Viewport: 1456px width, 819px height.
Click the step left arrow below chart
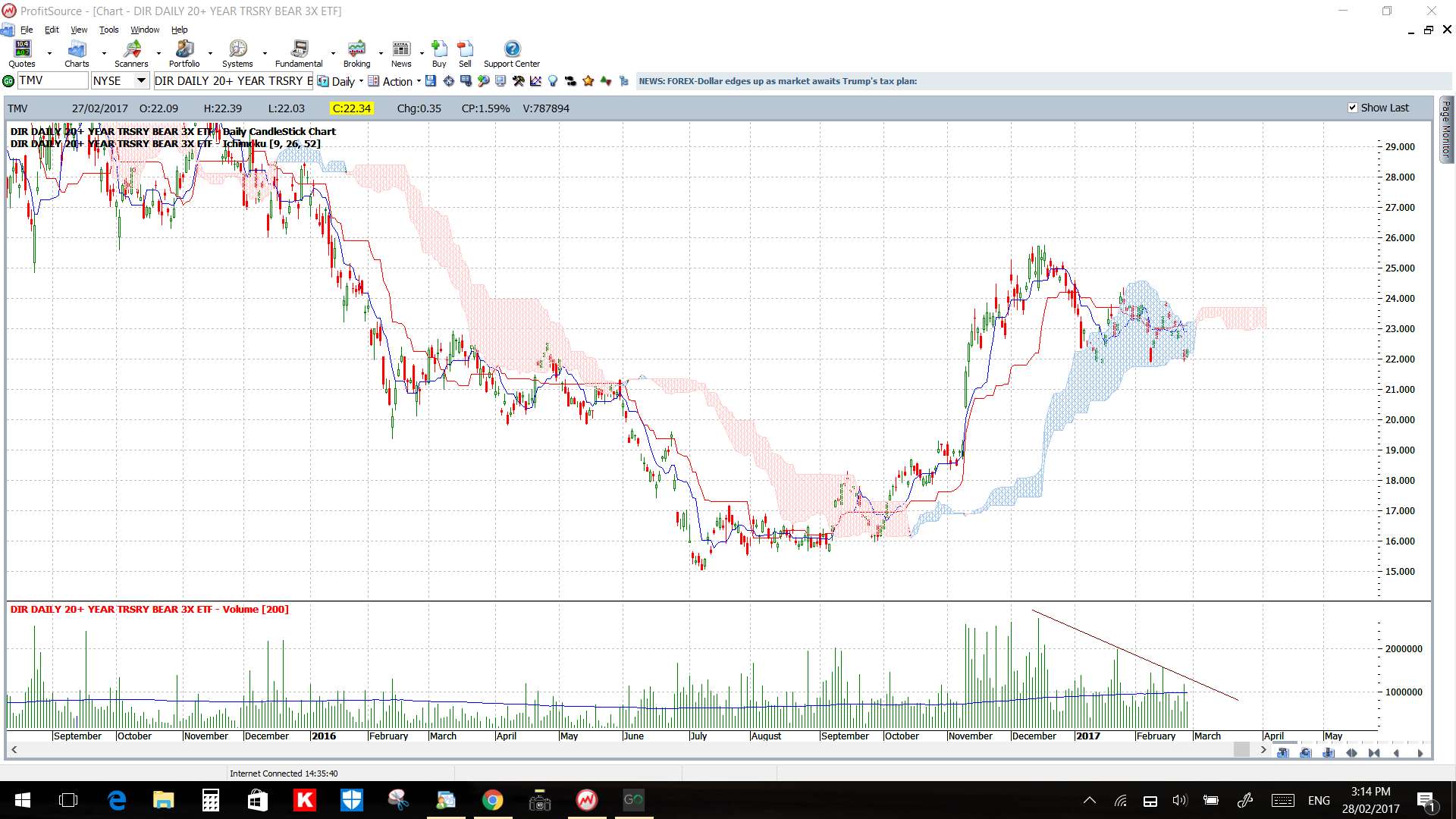1396,753
